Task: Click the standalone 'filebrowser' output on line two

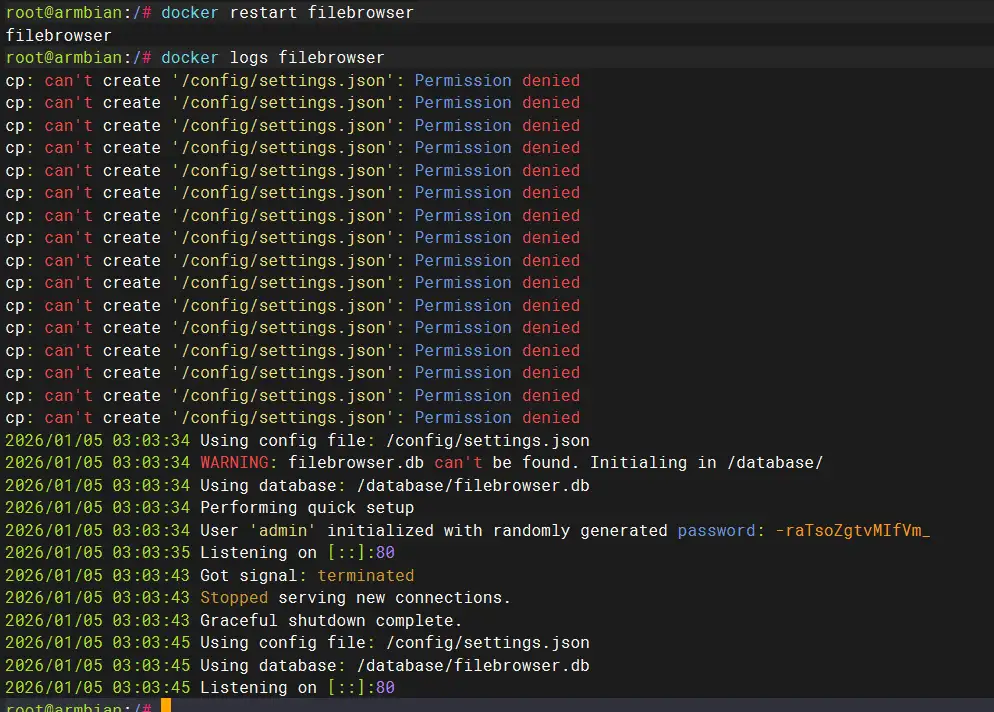Action: 58,35
